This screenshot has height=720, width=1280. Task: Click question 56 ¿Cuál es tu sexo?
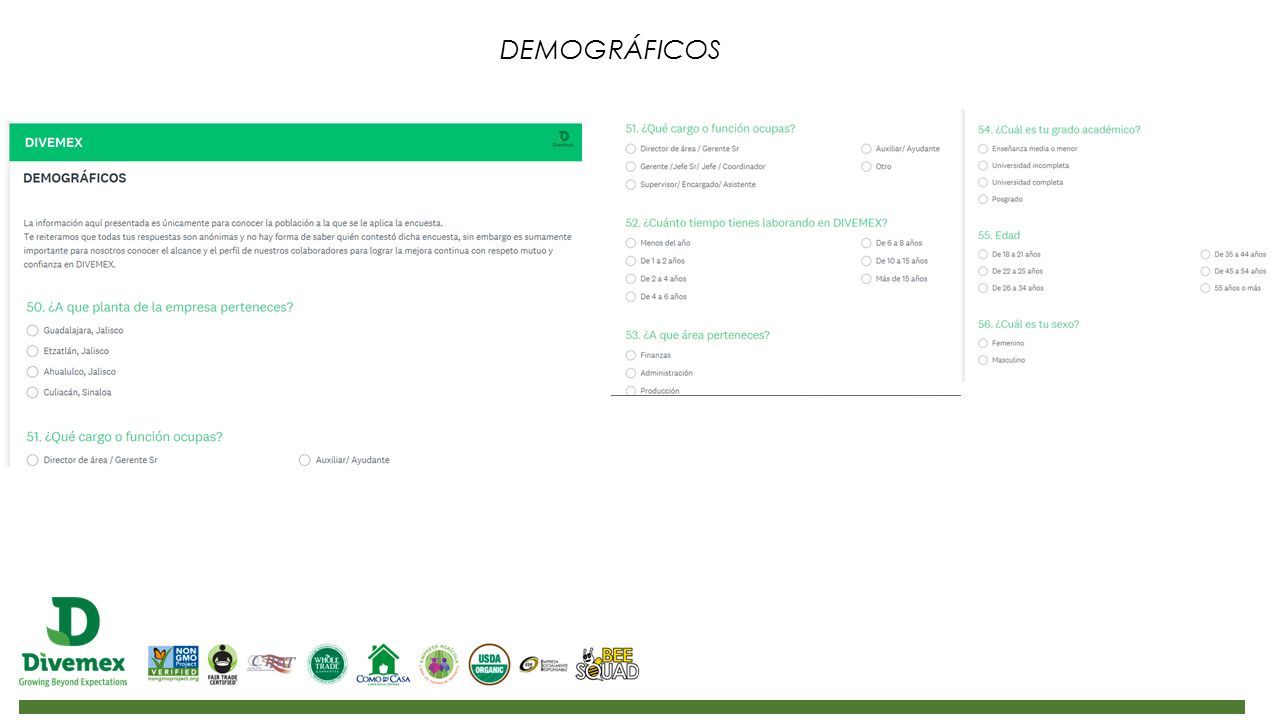point(1028,324)
